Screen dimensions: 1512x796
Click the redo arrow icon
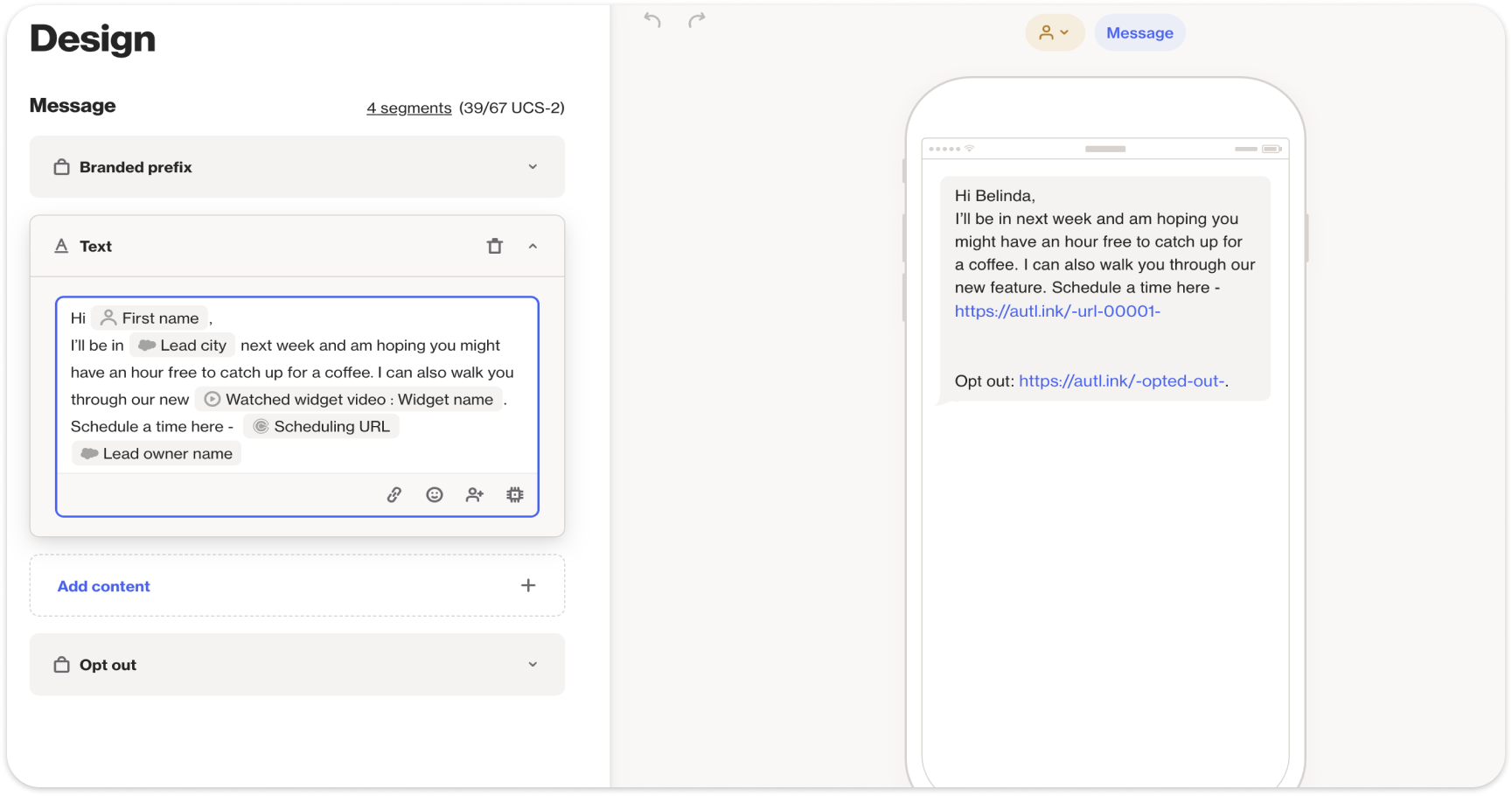click(696, 20)
